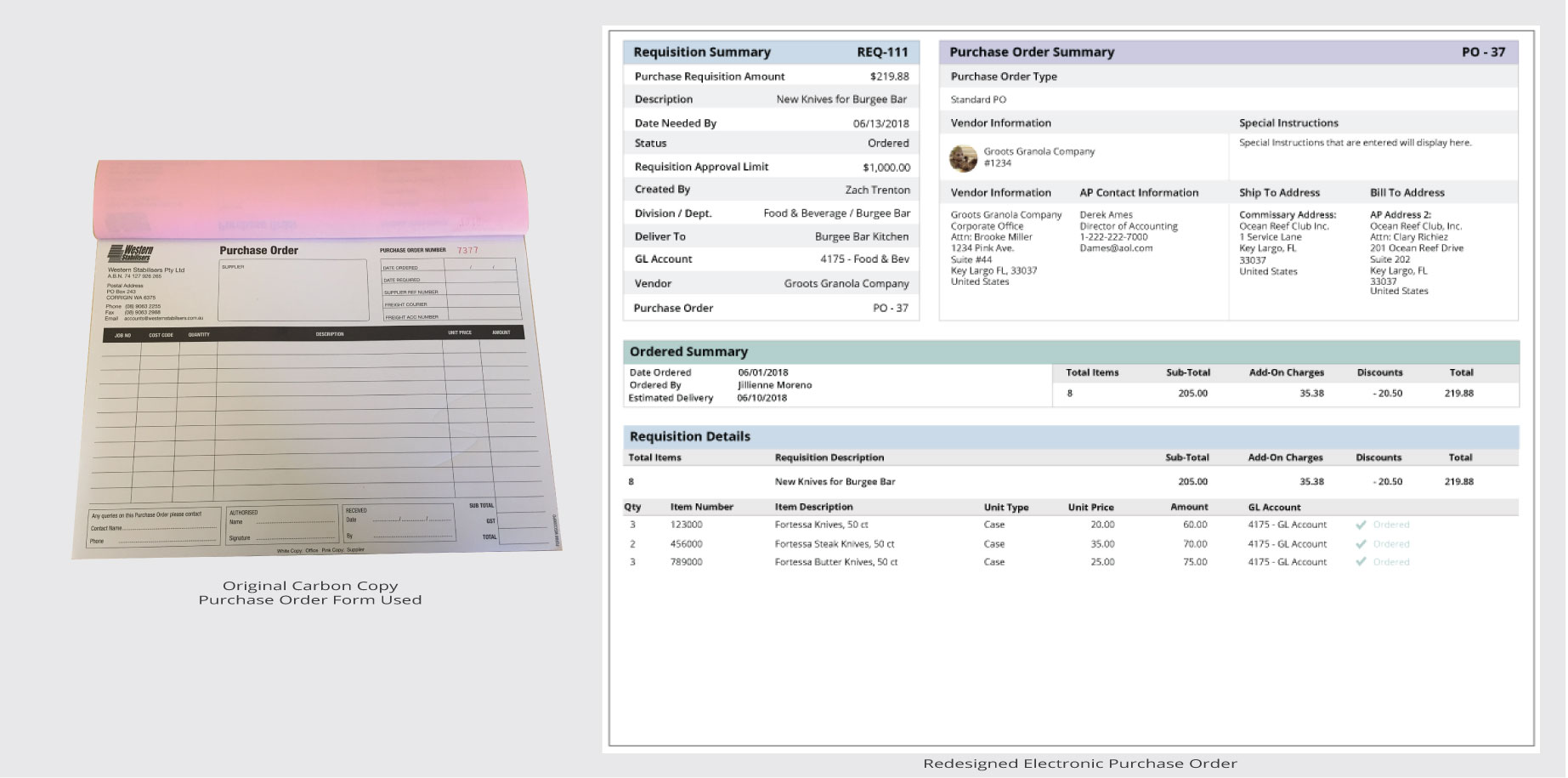The height and width of the screenshot is (778, 1568).
Task: Click the checkmark in Fortessa Steak Knives row
Action: pyautogui.click(x=1361, y=543)
